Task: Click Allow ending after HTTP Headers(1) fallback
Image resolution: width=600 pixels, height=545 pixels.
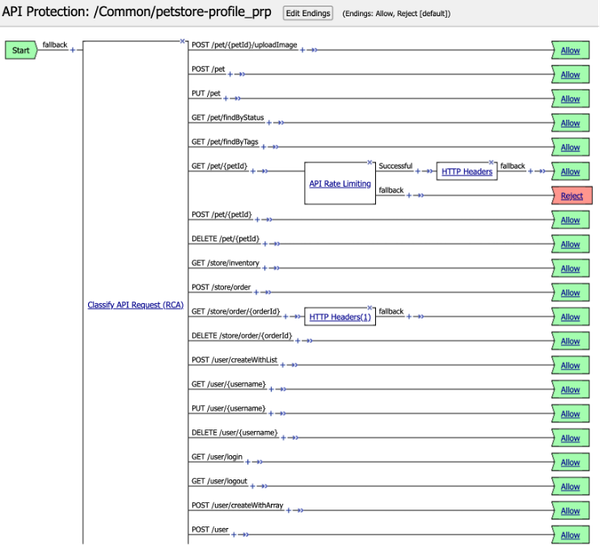Action: point(570,317)
